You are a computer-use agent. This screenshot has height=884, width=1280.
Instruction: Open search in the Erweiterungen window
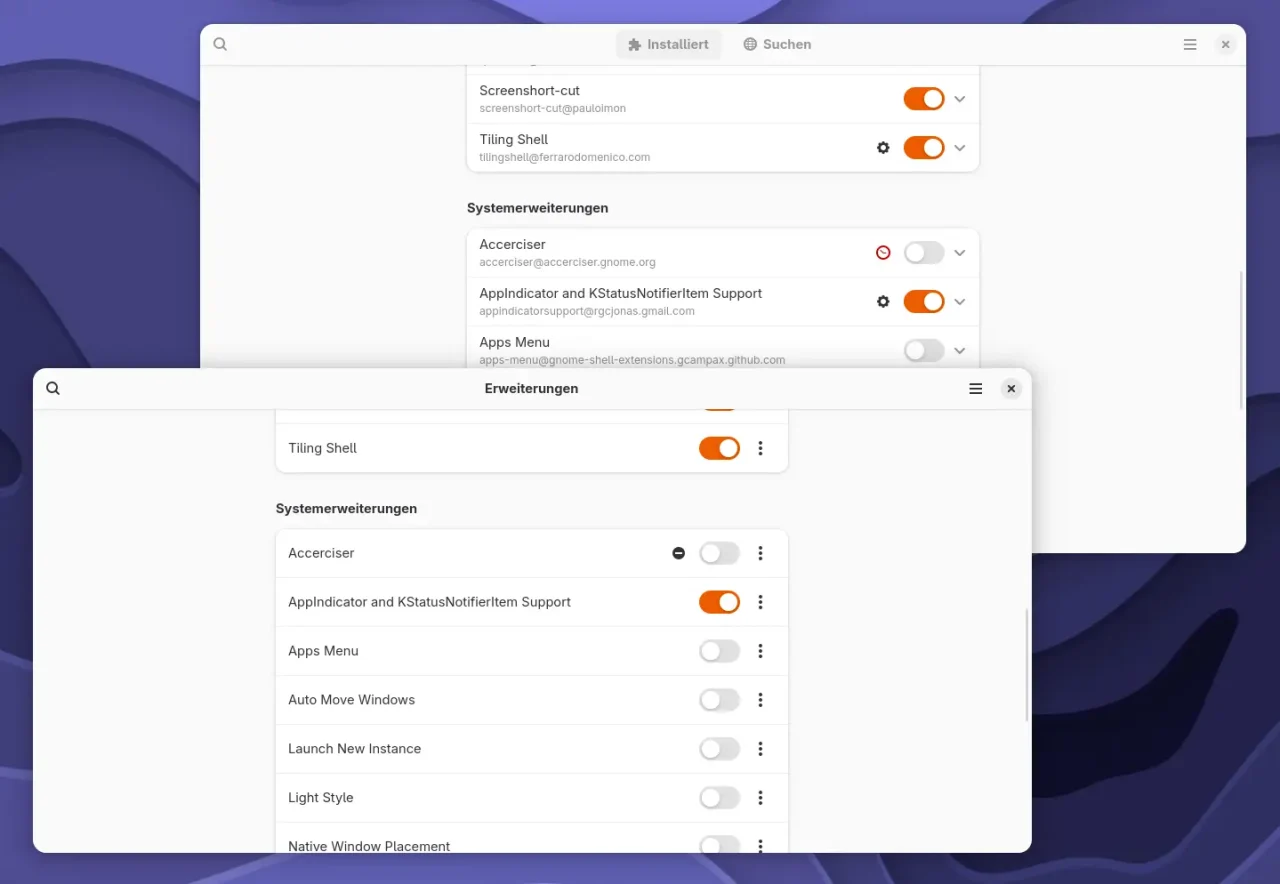pos(53,389)
